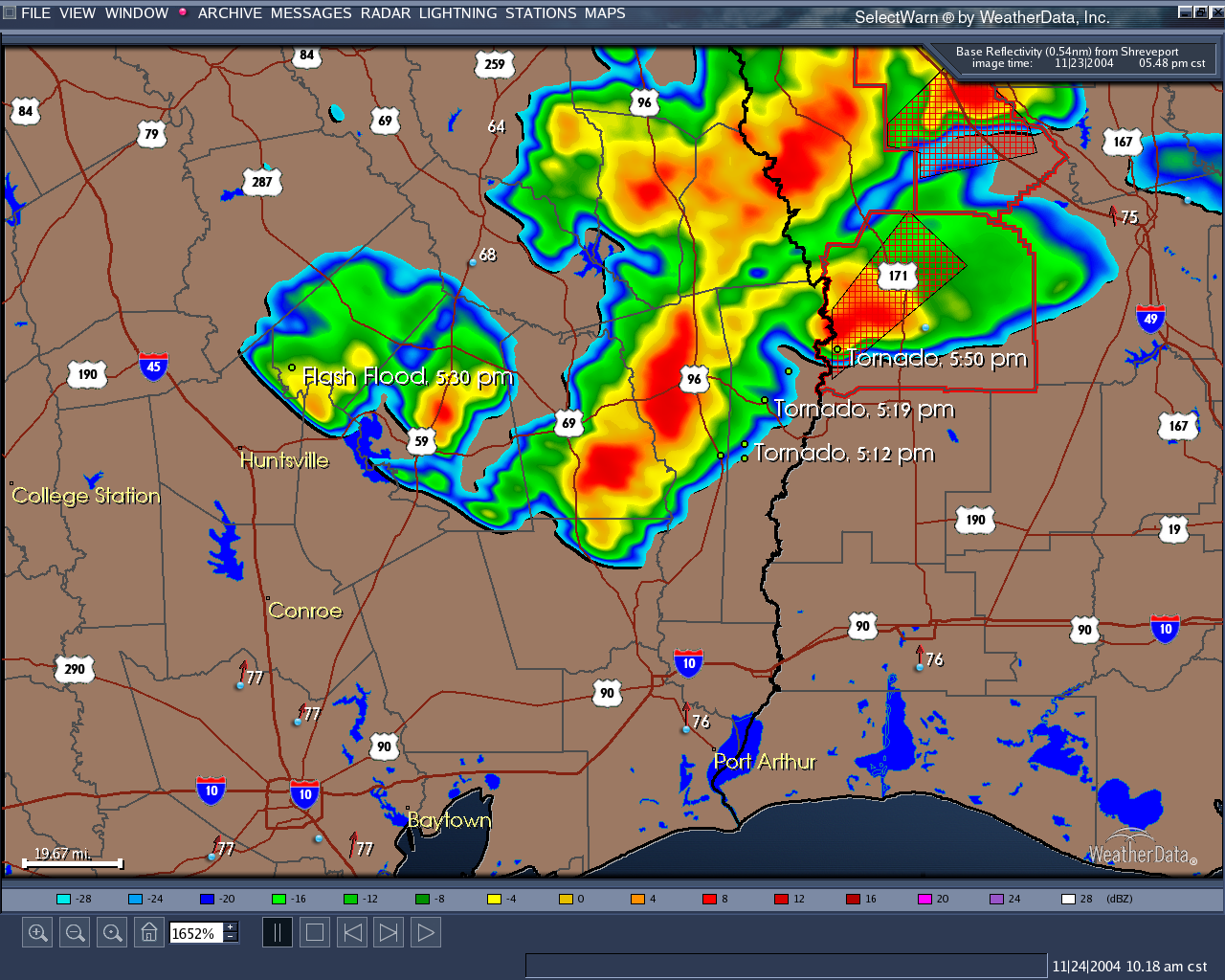Stop the radar loop playback
The height and width of the screenshot is (980, 1225).
(314, 931)
